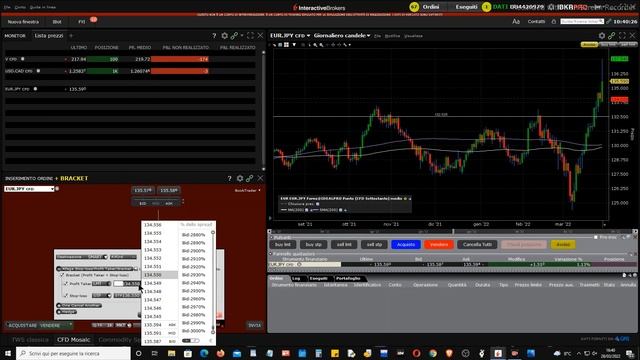
Task: Switch to the Eseguiti tab in orders panel
Action: (x=319, y=278)
